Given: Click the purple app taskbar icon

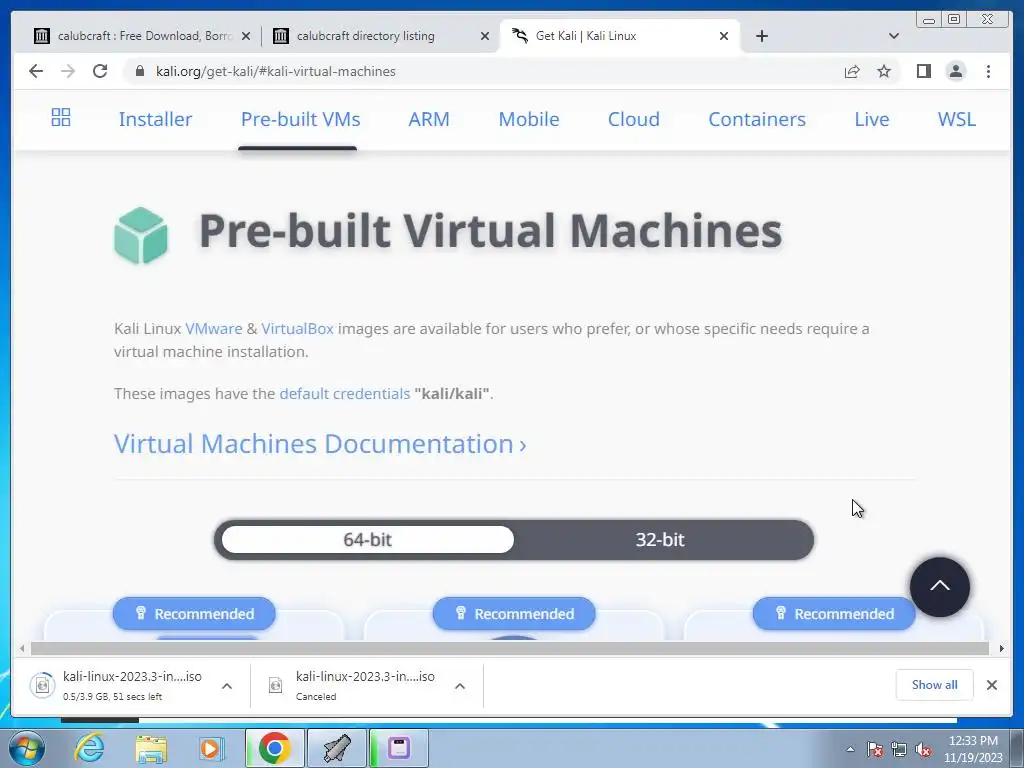Looking at the screenshot, I should tap(399, 748).
